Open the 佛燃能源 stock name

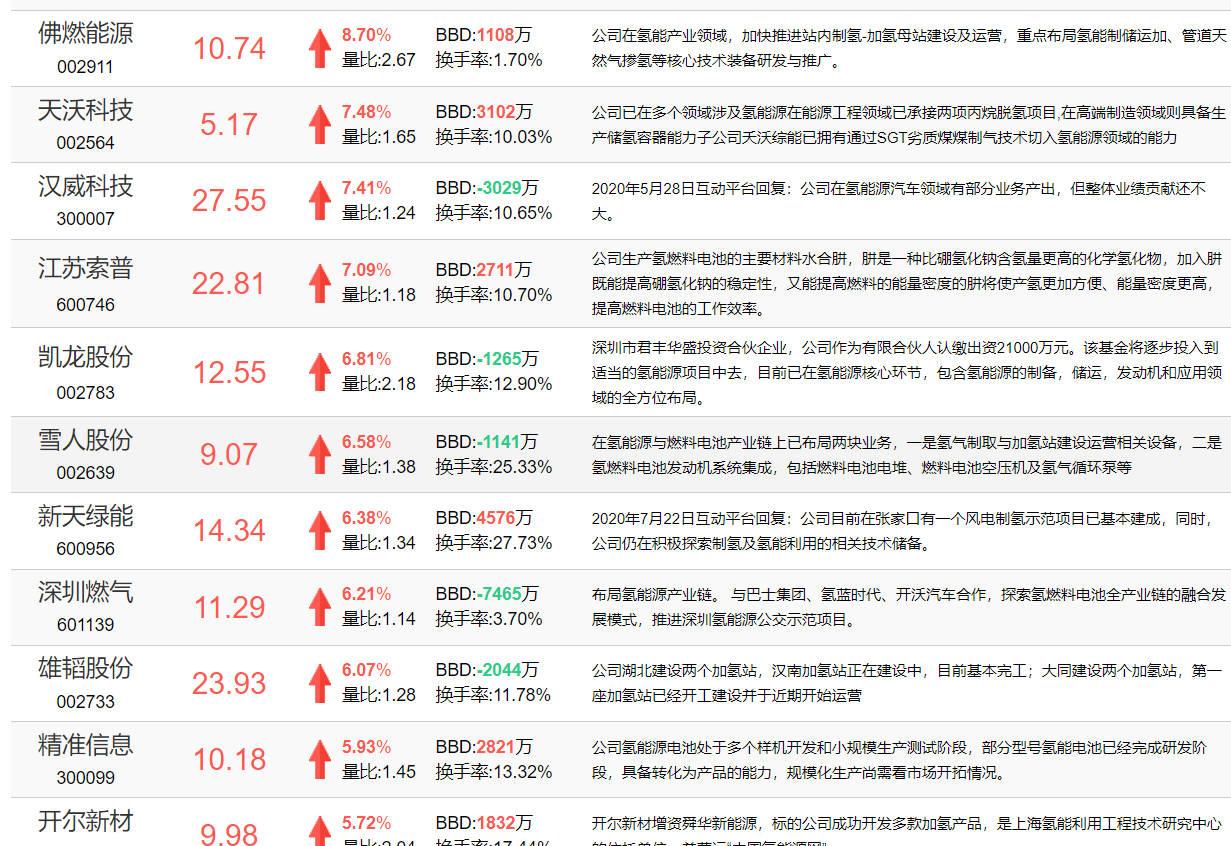click(85, 33)
